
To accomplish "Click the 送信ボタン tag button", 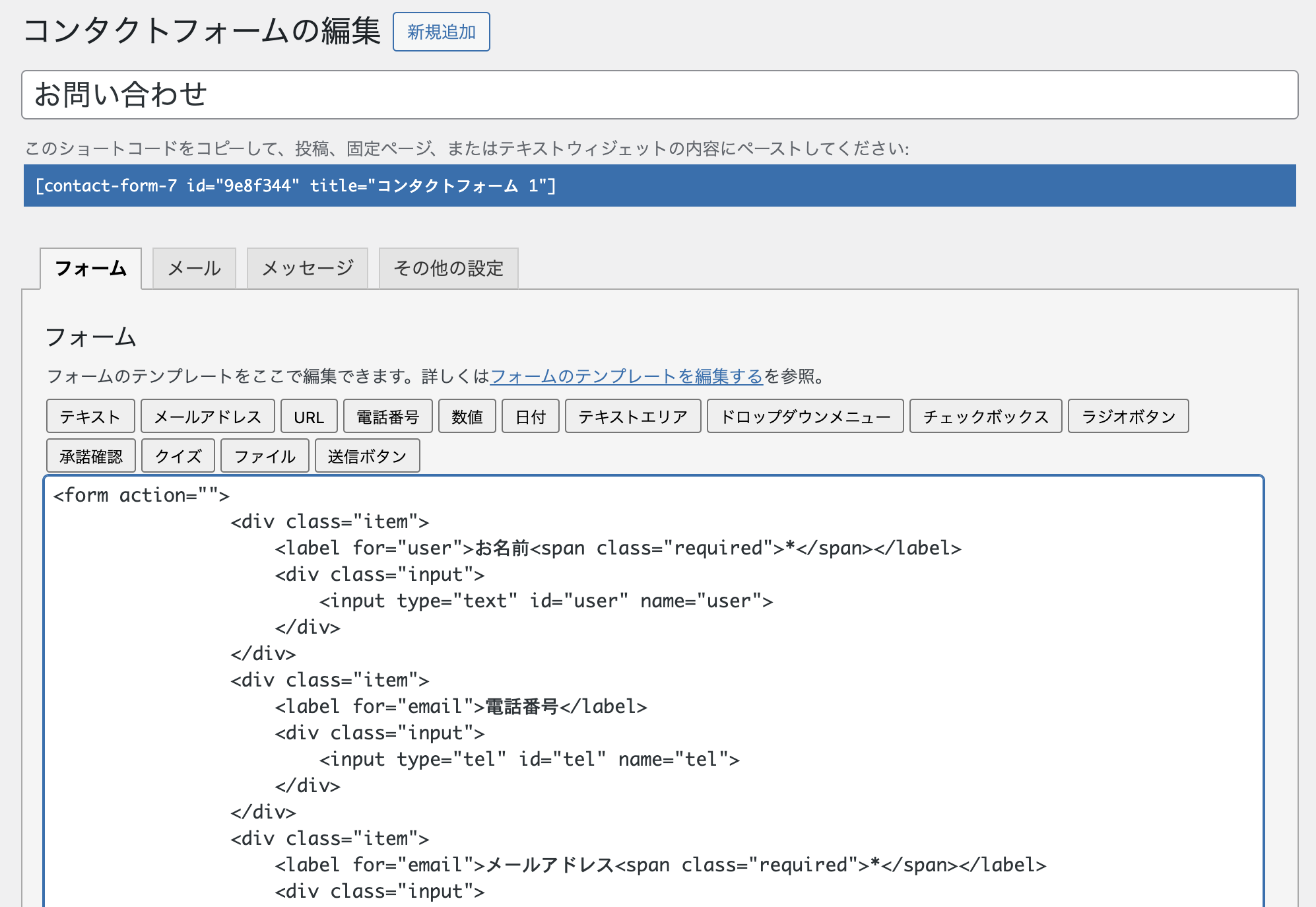I will [x=367, y=456].
